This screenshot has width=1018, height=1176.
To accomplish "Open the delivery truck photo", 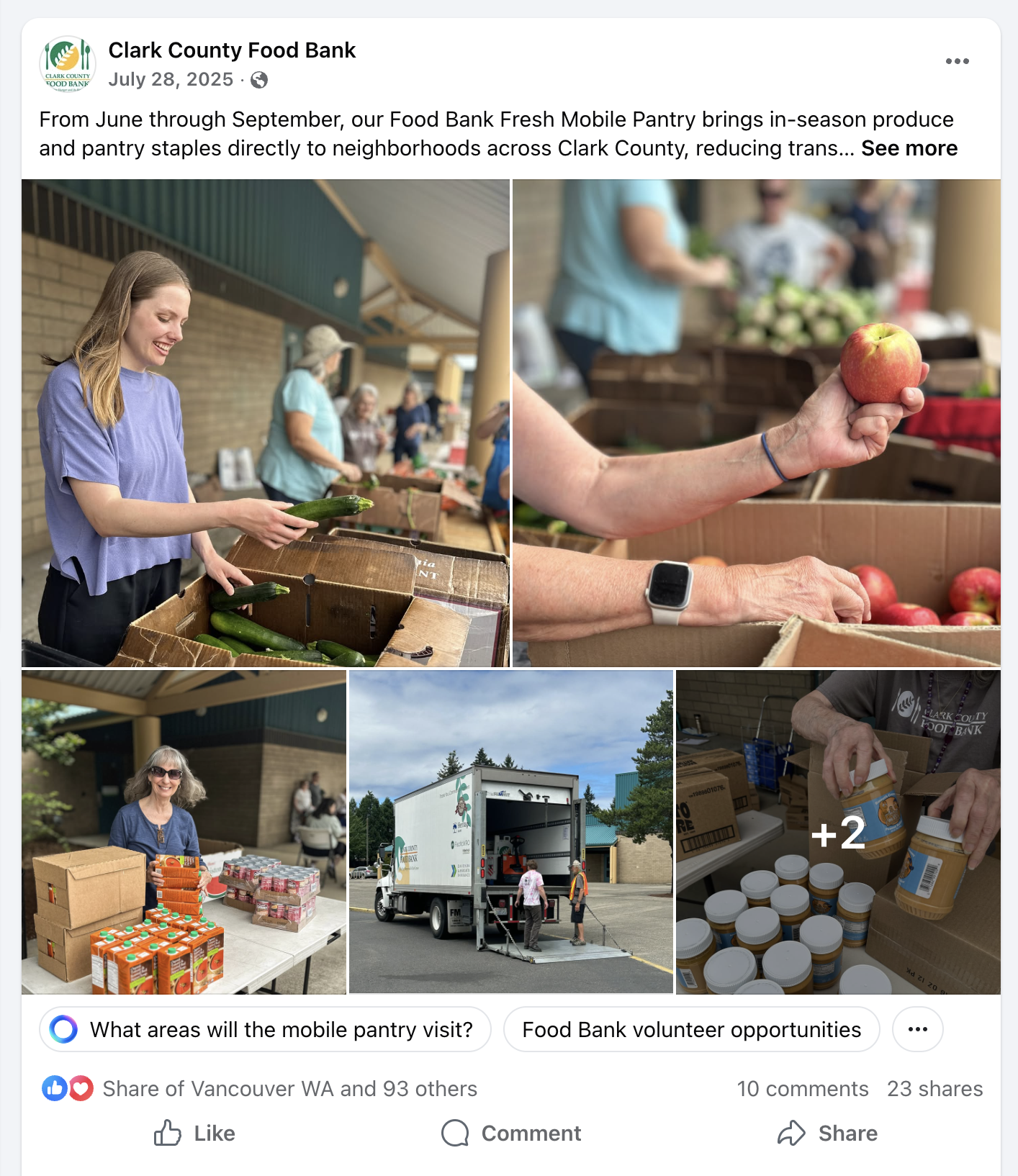I will click(511, 833).
